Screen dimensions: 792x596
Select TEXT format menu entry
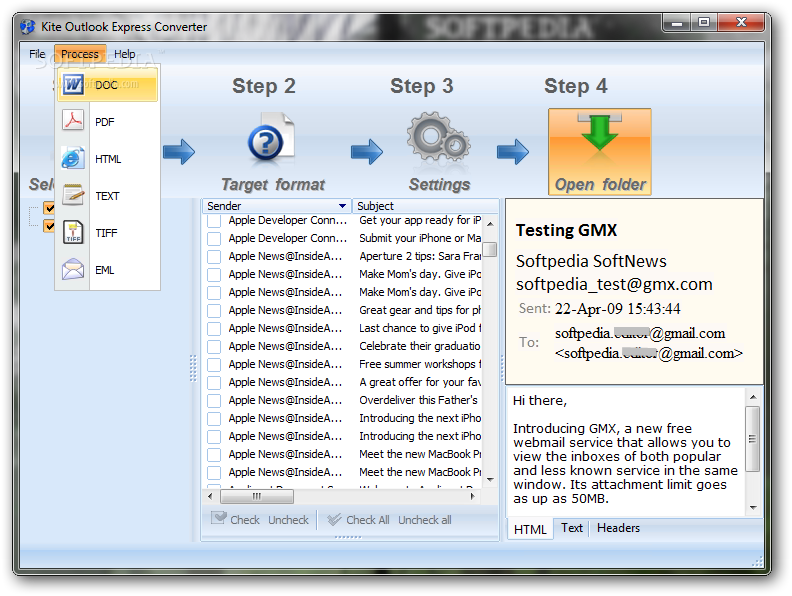[x=107, y=196]
